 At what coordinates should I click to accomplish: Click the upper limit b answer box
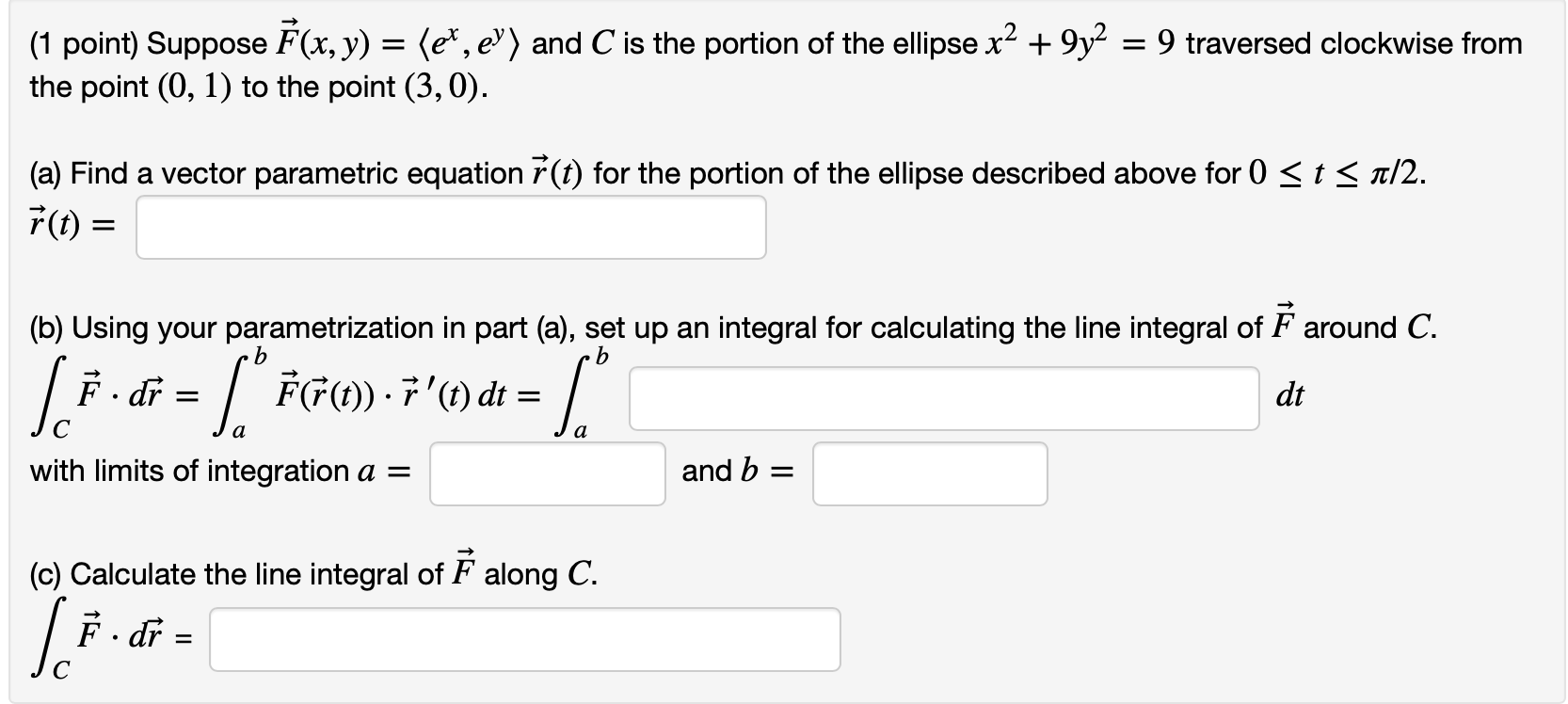point(930,474)
